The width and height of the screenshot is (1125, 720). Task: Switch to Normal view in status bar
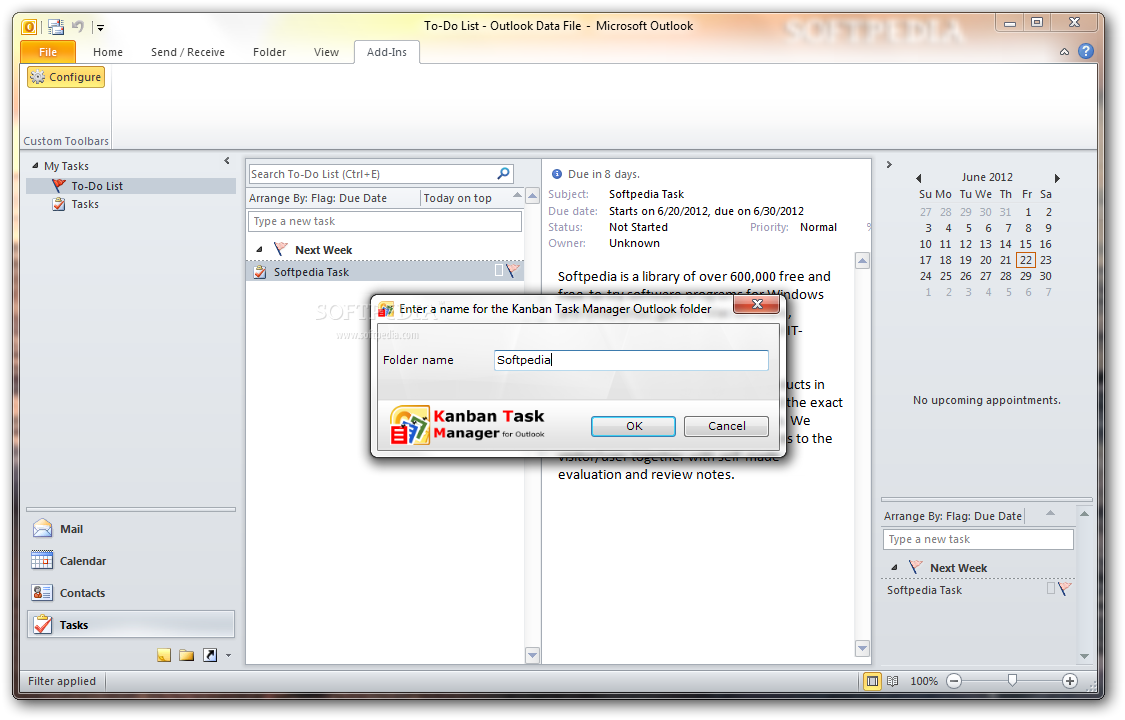[872, 681]
